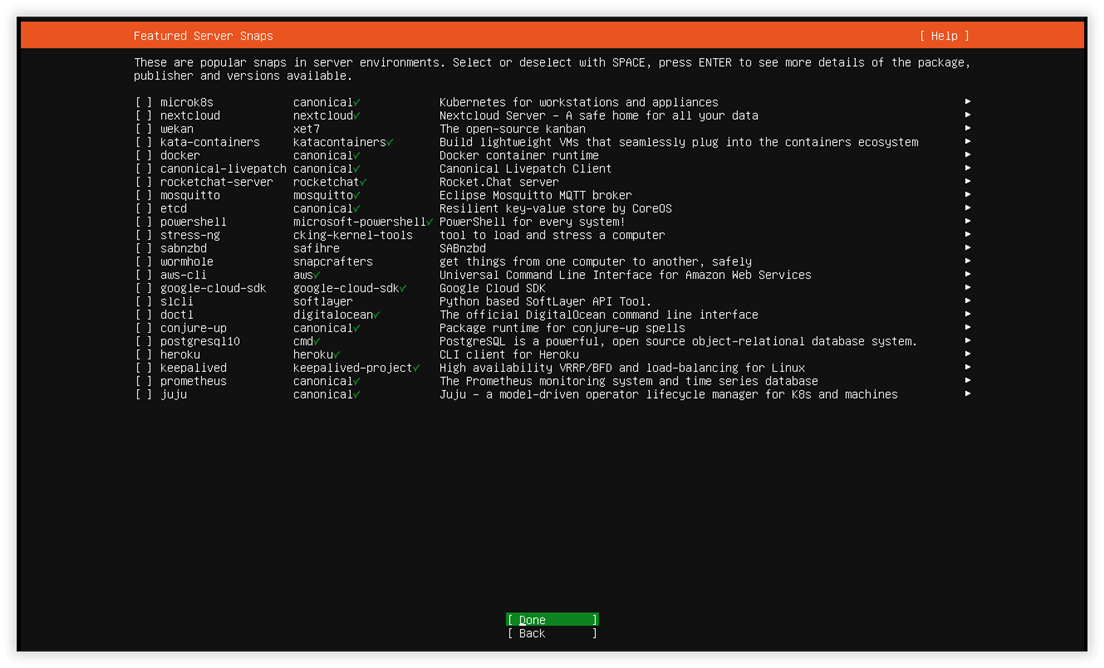Open details arrow for powershell row
Screen dimensions: 1104x668
pos(967,221)
